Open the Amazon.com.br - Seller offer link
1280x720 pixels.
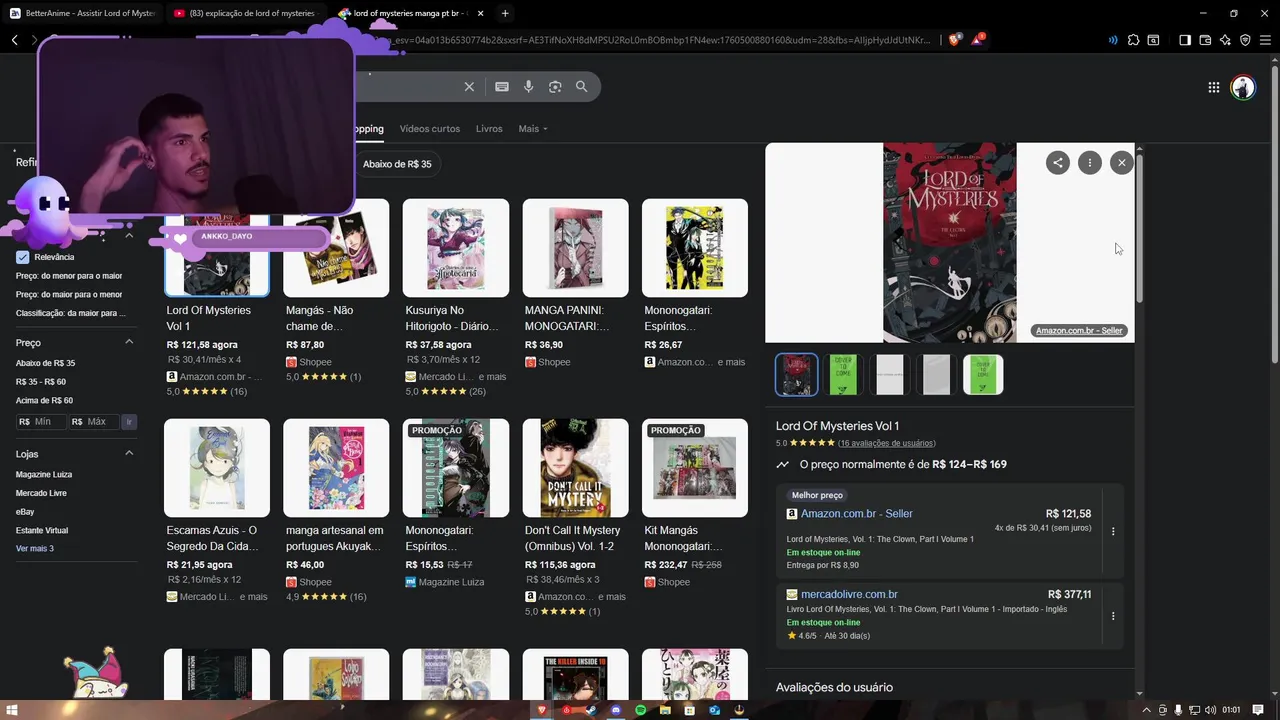857,514
